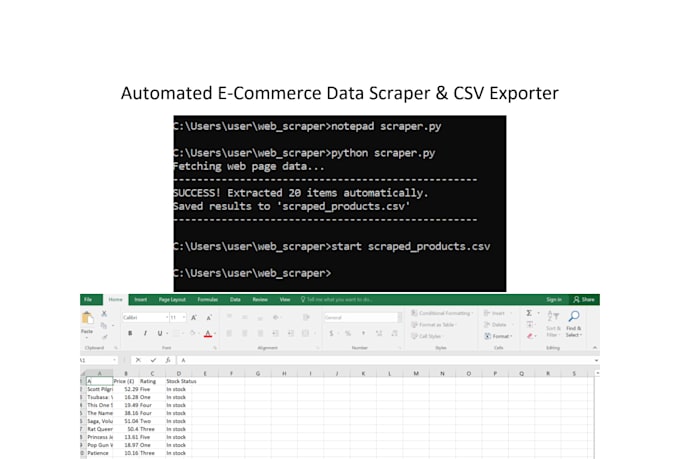The width and height of the screenshot is (680, 459).
Task: Click Sign in on Excel title bar
Action: pos(554,300)
